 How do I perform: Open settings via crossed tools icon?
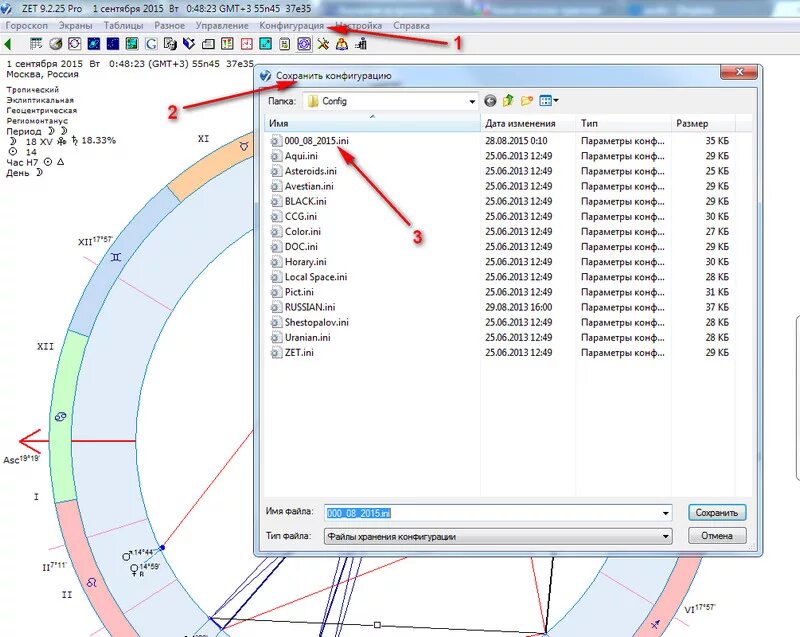pyautogui.click(x=323, y=44)
